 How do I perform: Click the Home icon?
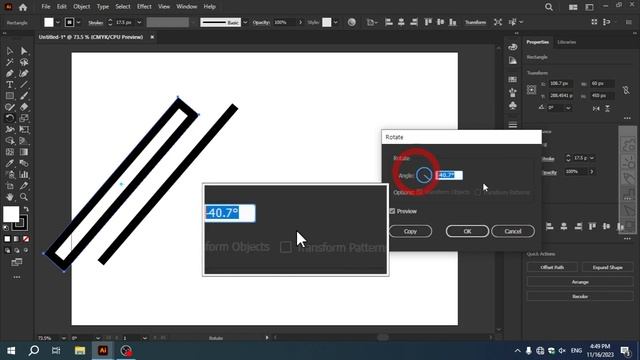pyautogui.click(x=23, y=7)
